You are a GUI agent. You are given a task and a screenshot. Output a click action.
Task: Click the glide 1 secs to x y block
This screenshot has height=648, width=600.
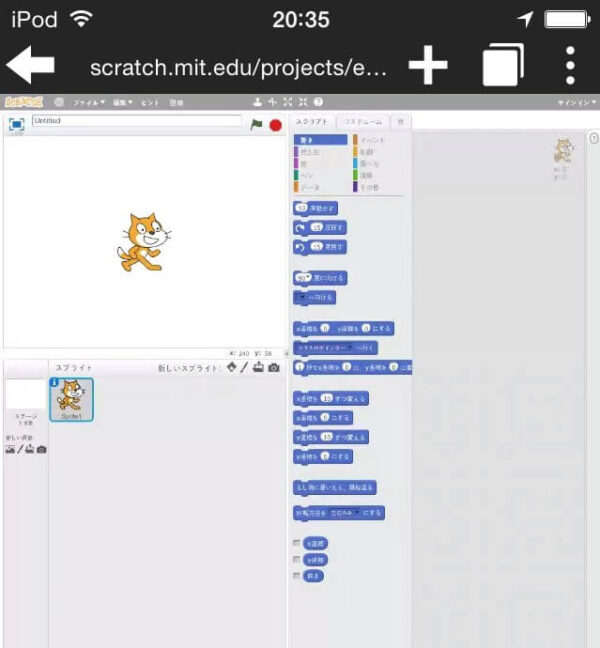tap(353, 367)
